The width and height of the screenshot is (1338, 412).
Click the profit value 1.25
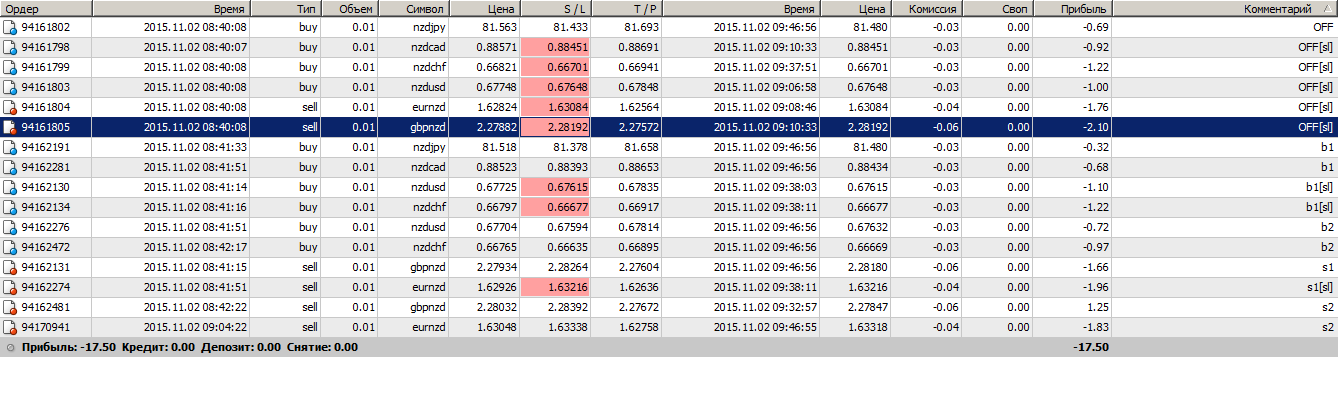[1098, 307]
